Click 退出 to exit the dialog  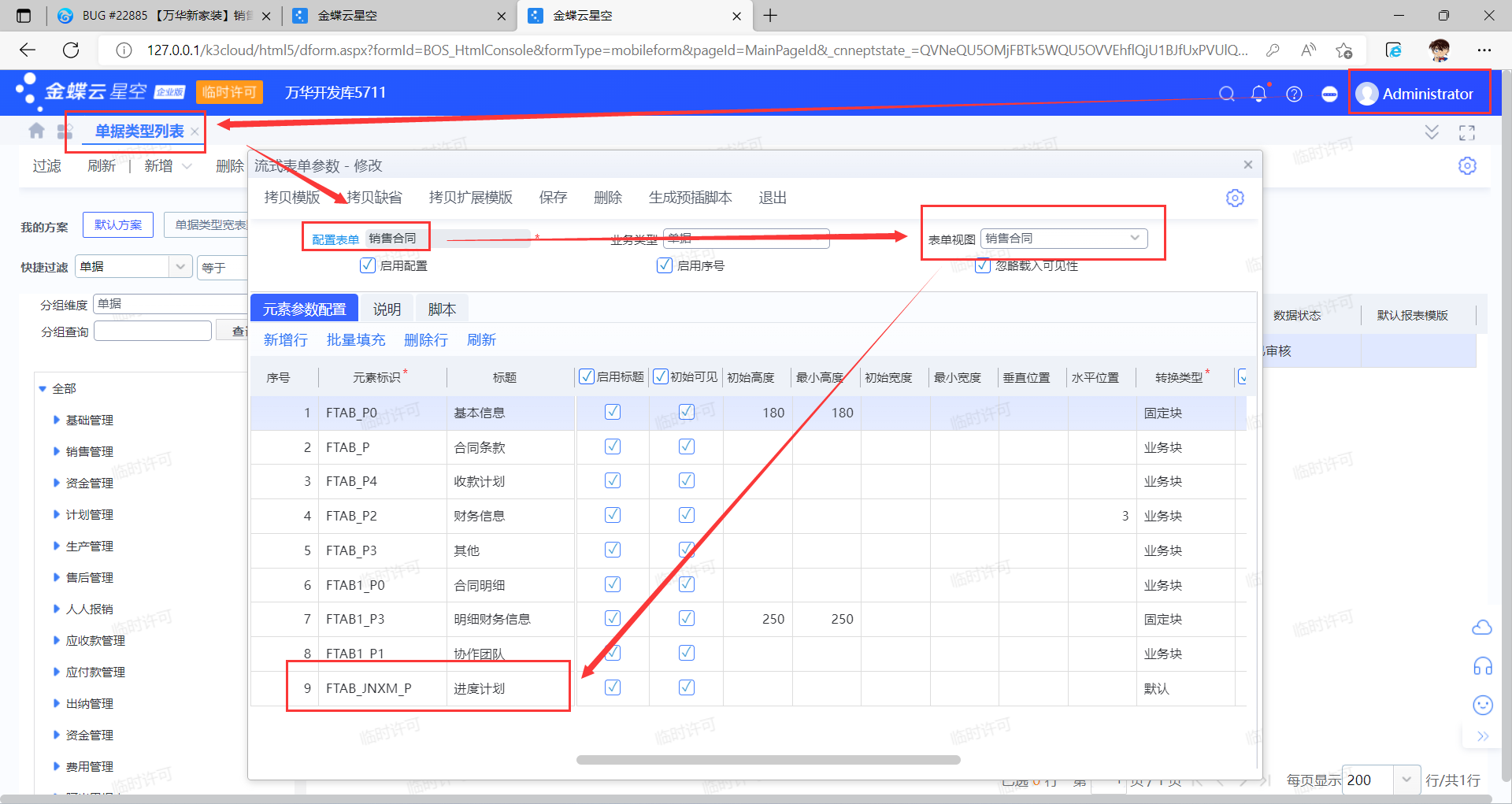point(773,198)
